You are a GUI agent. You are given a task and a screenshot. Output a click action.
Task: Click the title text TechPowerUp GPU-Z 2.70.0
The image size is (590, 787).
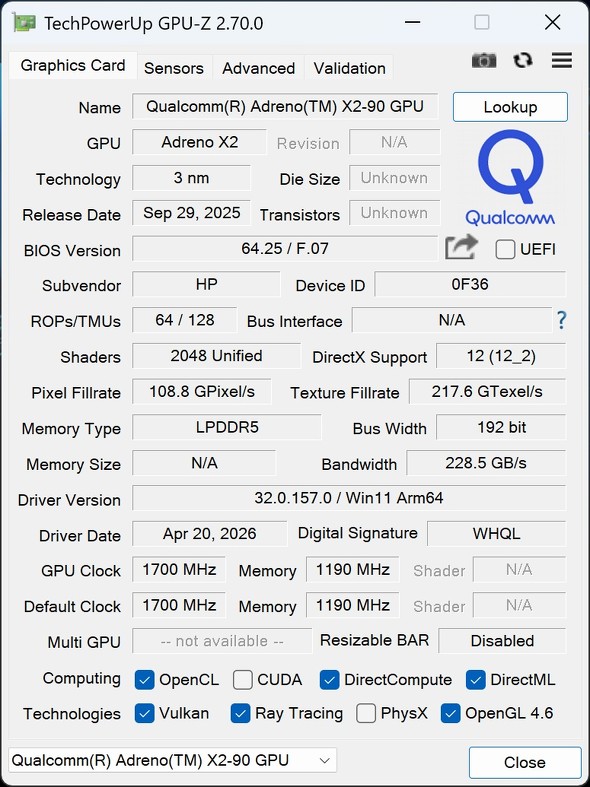154,24
